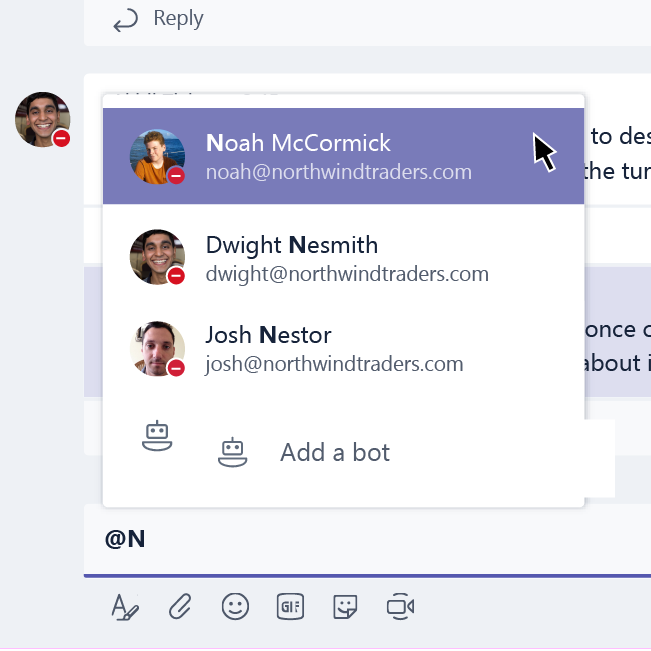Click the message author's avatar left of the popup
The image size is (651, 651).
[x=42, y=119]
